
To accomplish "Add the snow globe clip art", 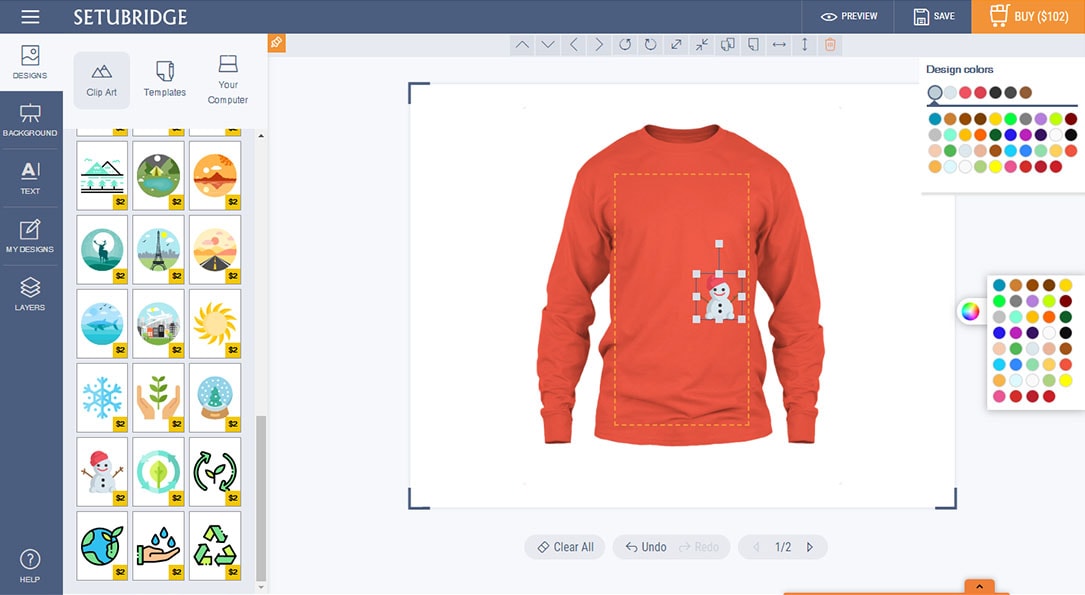I will (x=215, y=398).
